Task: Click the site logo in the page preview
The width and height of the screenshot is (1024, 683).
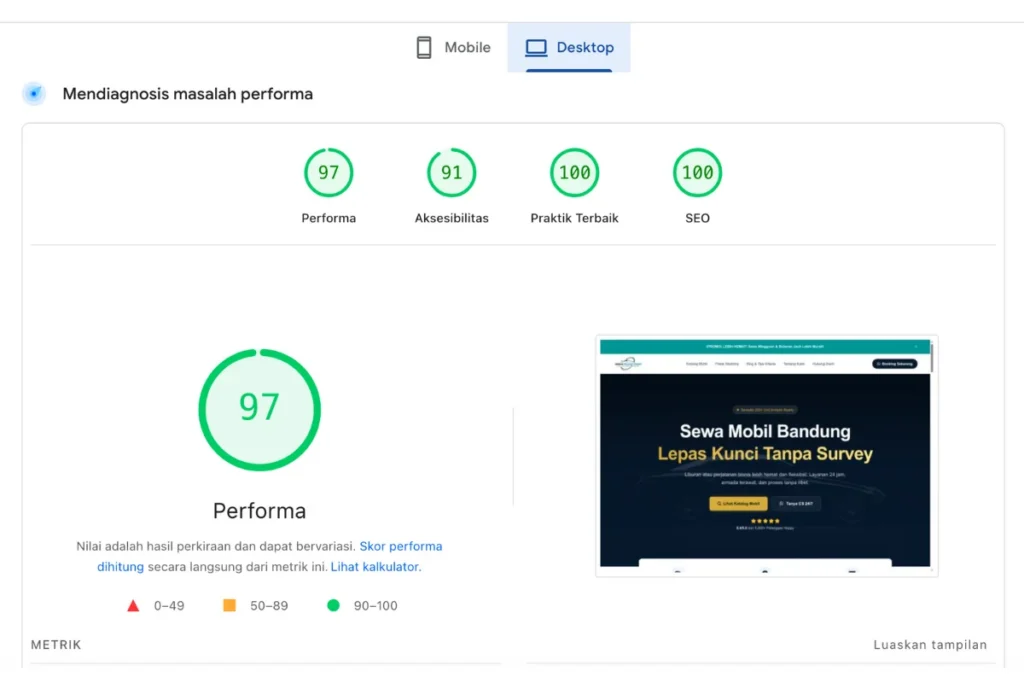Action: point(629,364)
